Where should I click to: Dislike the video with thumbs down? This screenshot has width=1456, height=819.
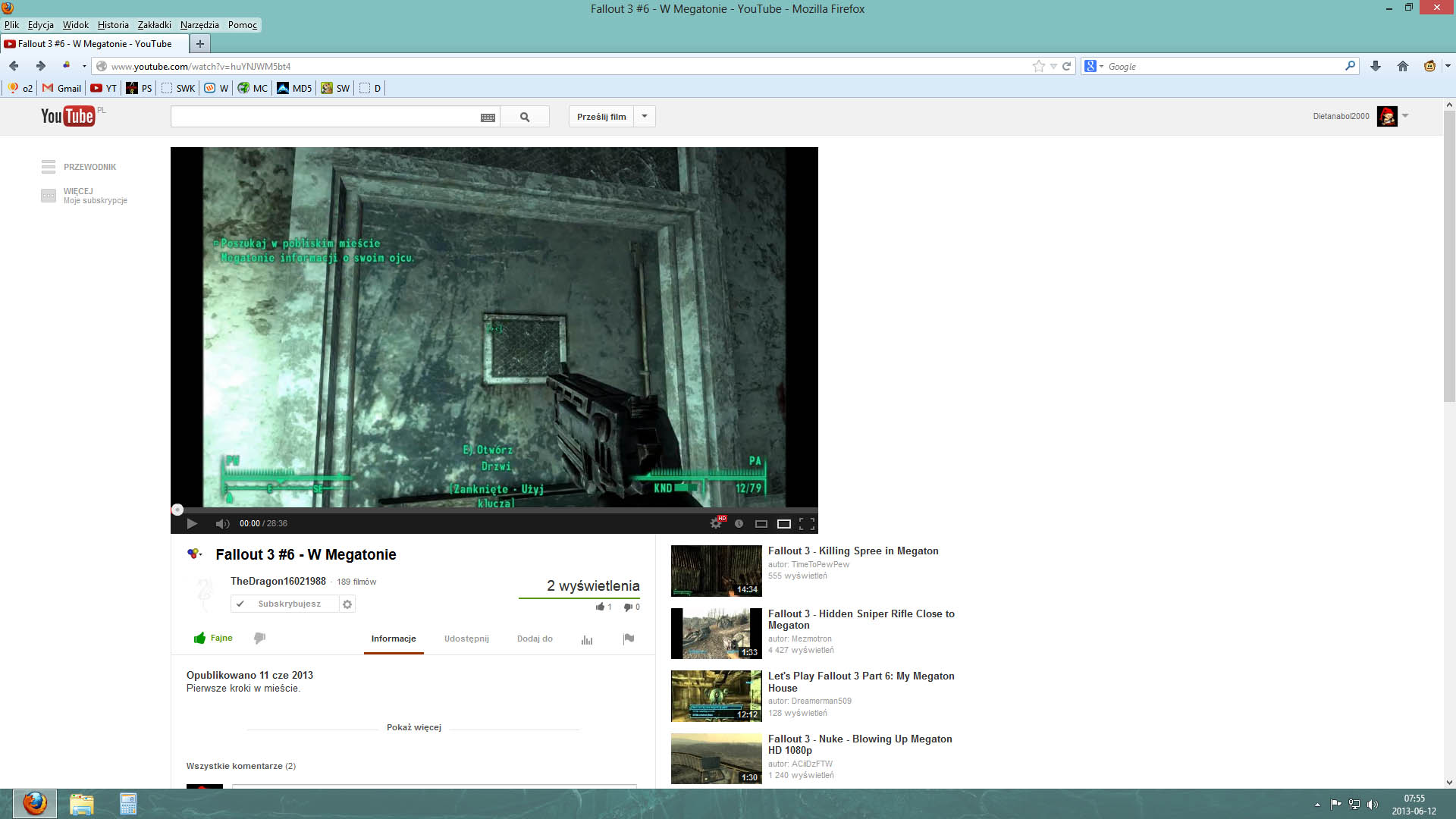259,639
